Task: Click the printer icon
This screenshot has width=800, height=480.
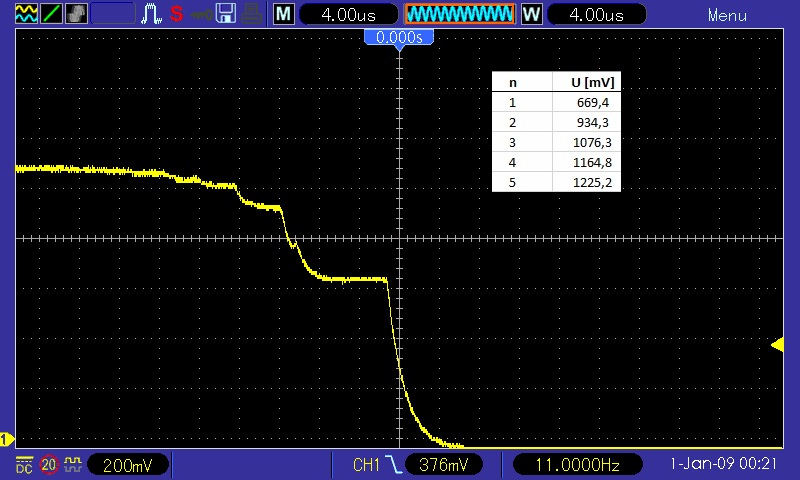Action: (252, 14)
